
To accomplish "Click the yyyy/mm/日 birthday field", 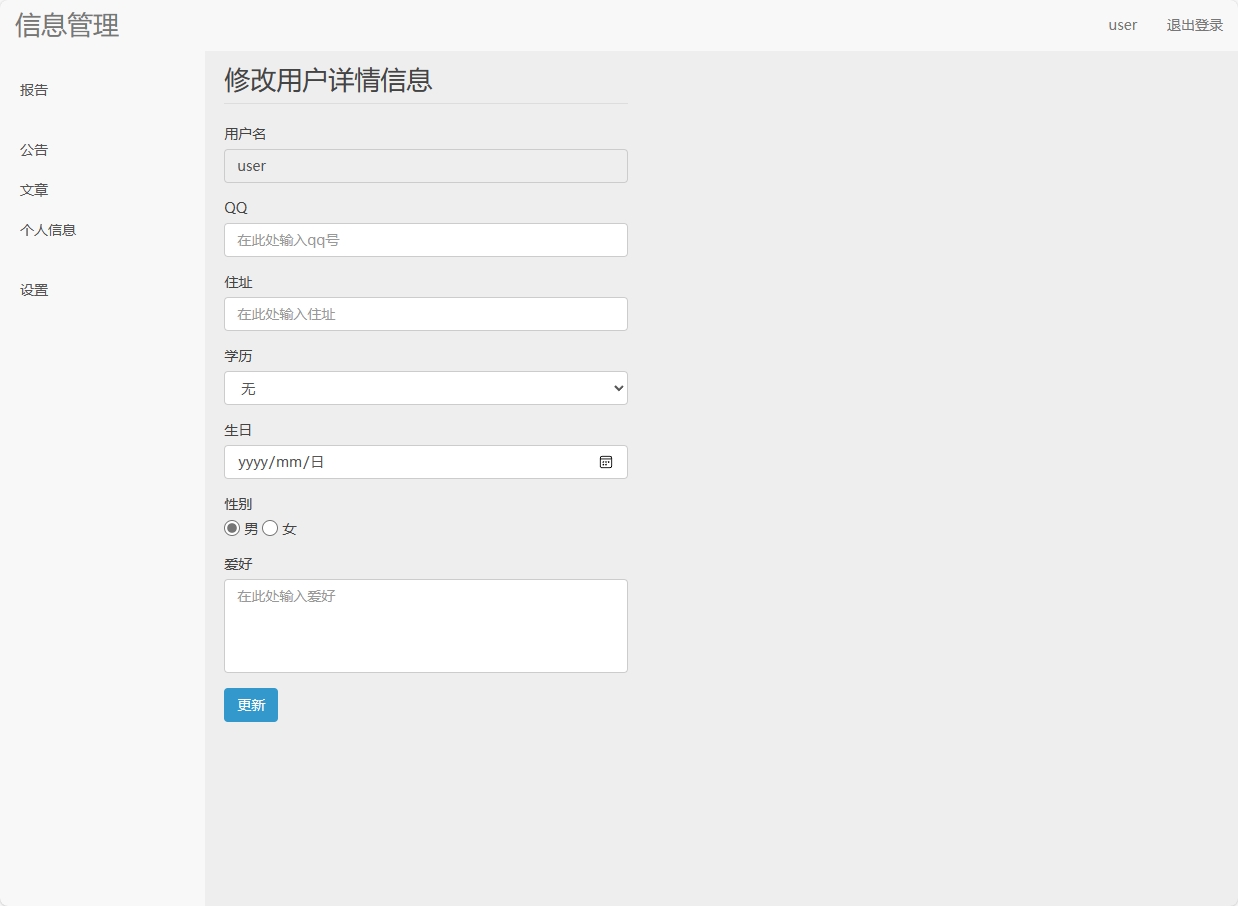I will 400,462.
